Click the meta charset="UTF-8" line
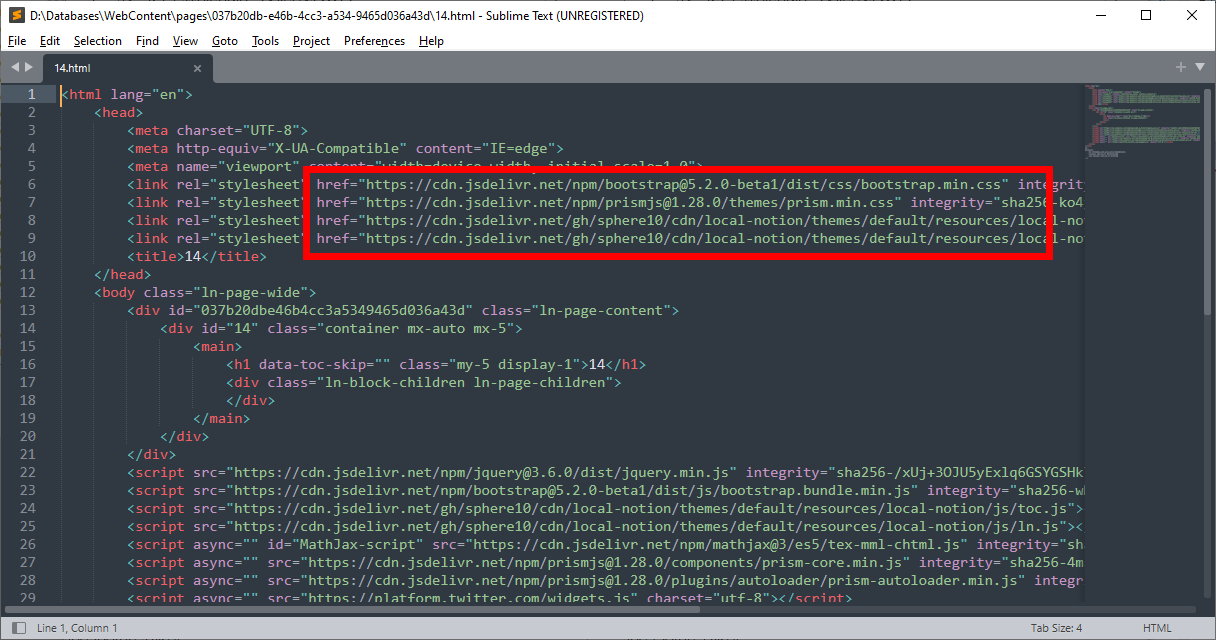Image resolution: width=1216 pixels, height=640 pixels. pyautogui.click(x=217, y=130)
